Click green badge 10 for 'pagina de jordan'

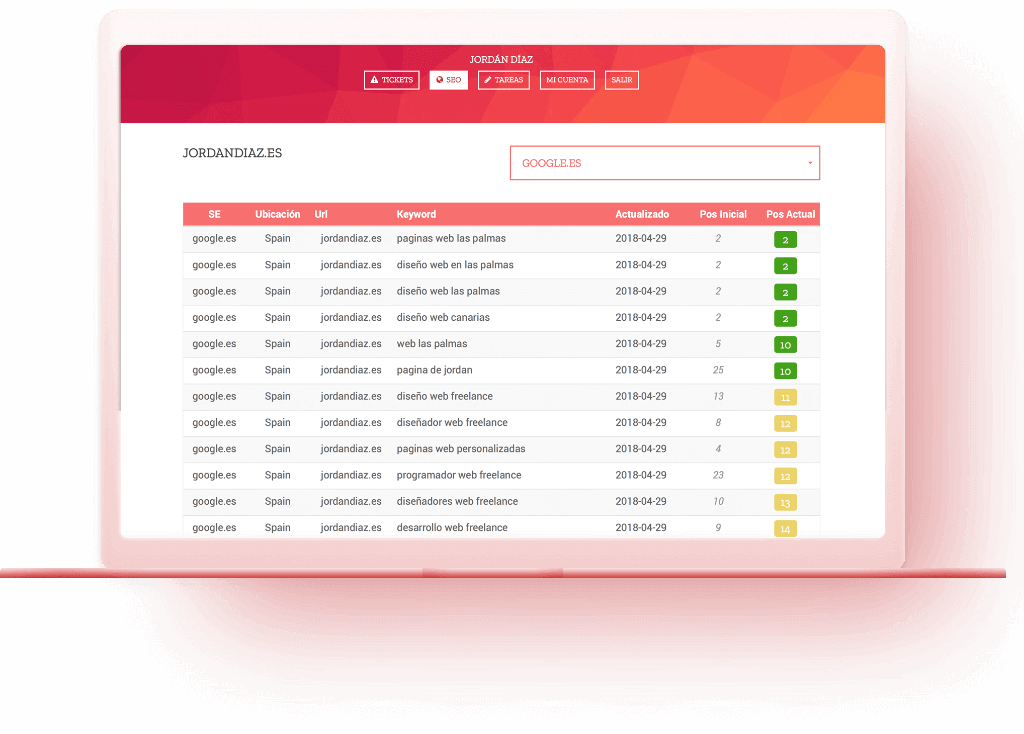[x=785, y=371]
